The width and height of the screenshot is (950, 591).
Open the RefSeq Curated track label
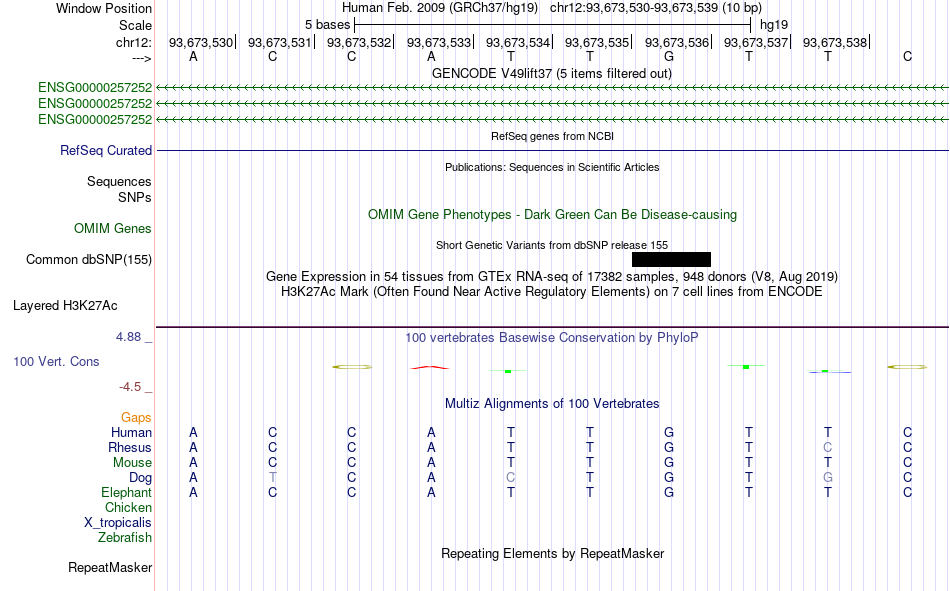click(x=106, y=150)
